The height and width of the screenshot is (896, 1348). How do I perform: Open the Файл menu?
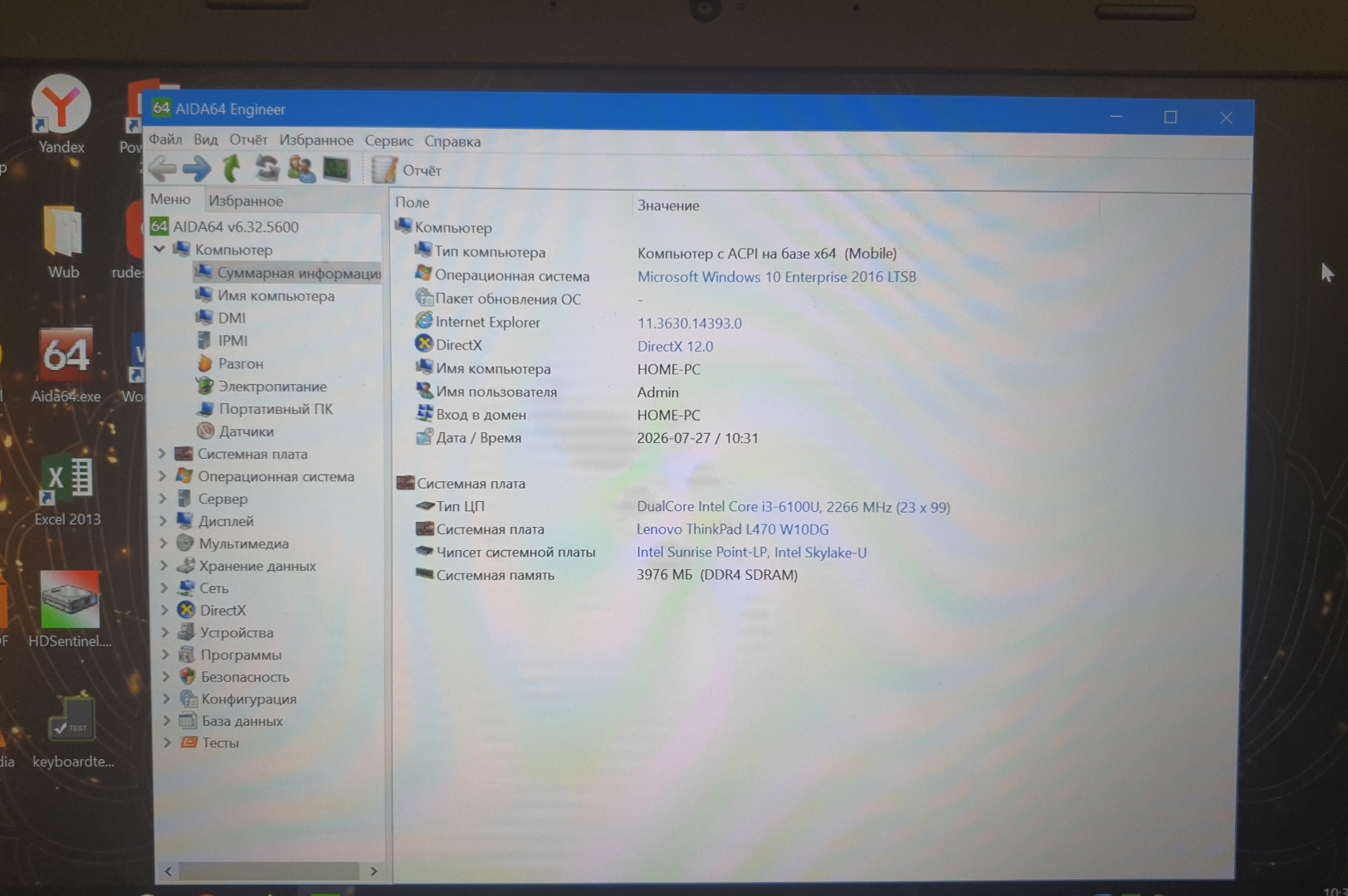coord(165,139)
